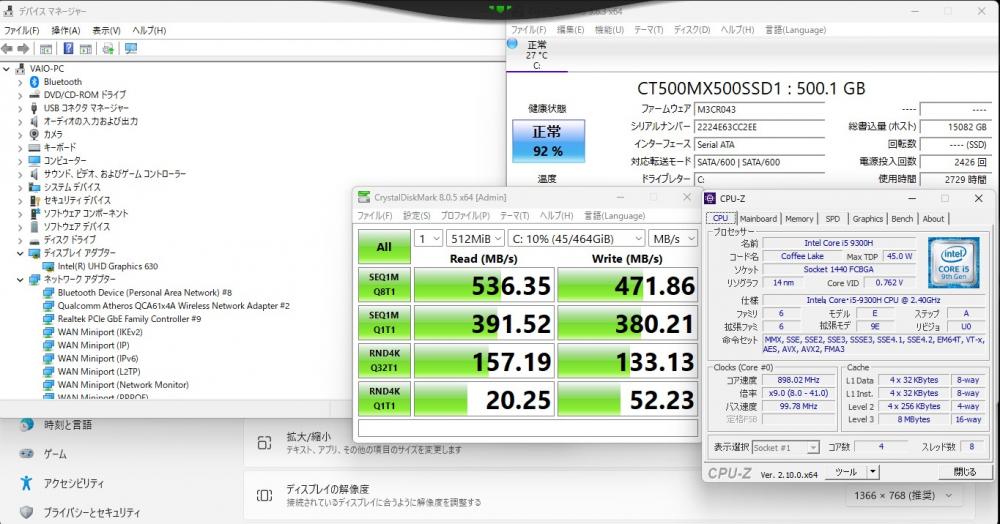The height and width of the screenshot is (524, 1000).
Task: Click the 閉じる button in CPU-Z
Action: tap(965, 472)
